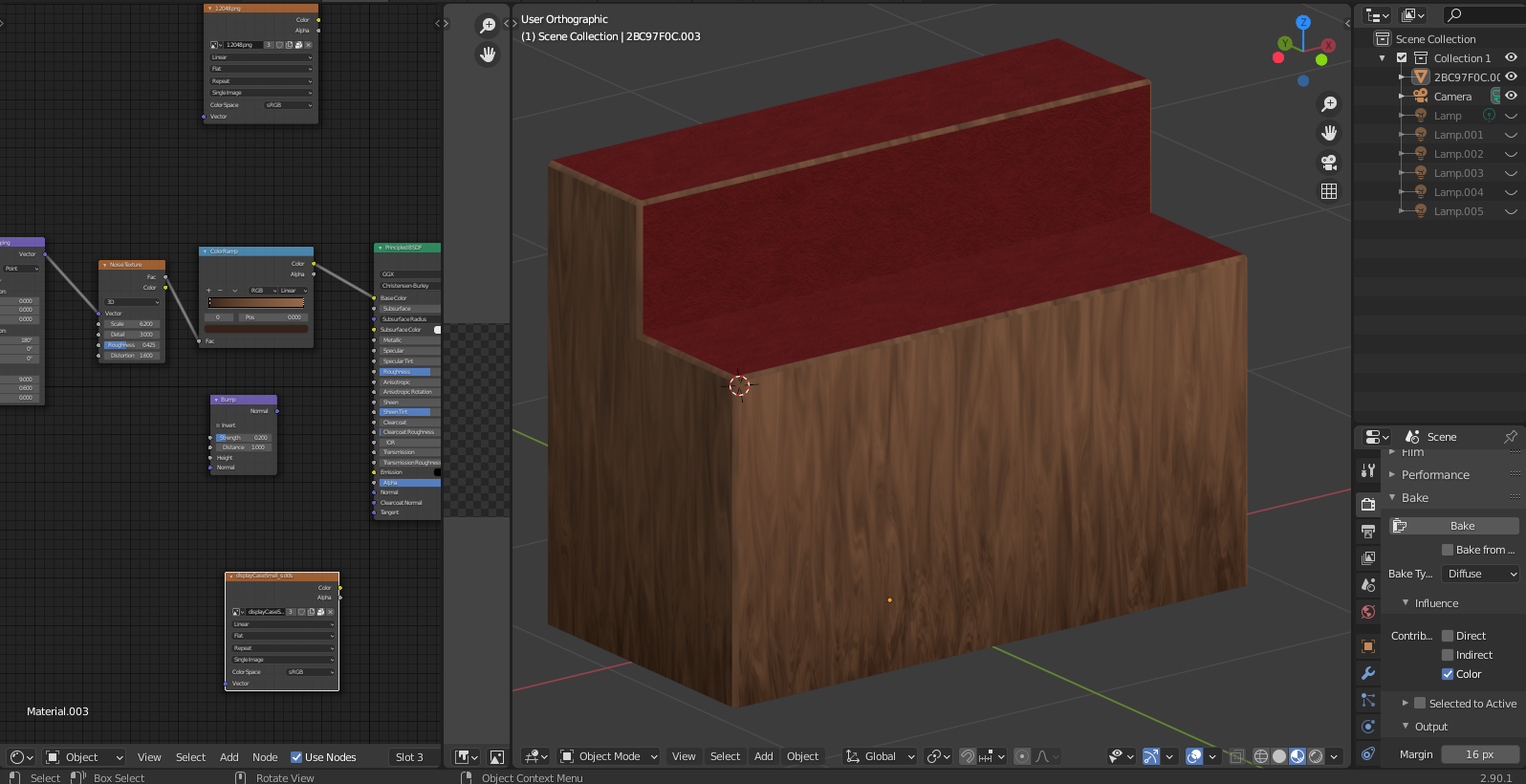
Task: Open the World properties globe tab
Action: [x=1368, y=612]
